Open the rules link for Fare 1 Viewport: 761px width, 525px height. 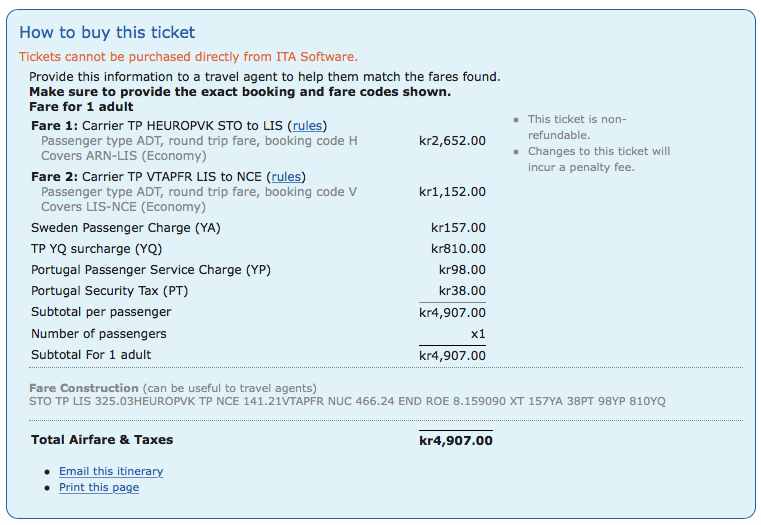tap(307, 126)
